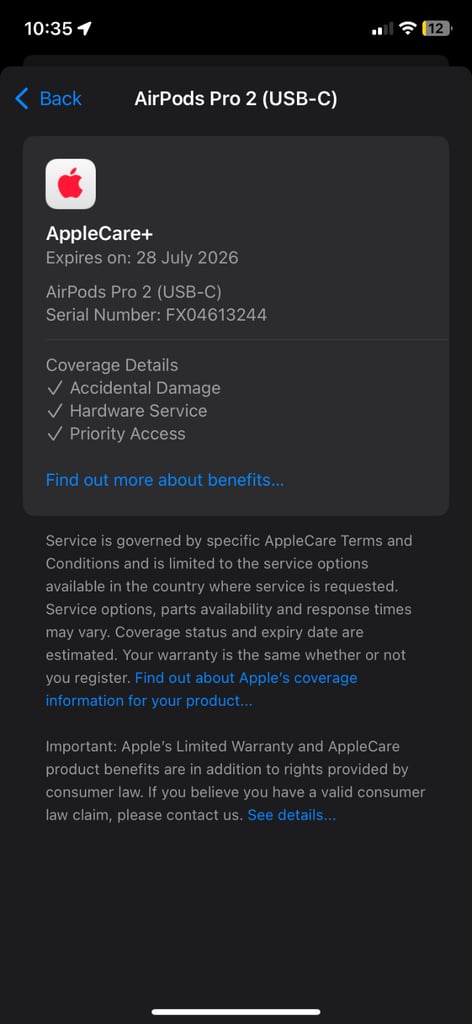Tap the Accidental Damage checkmark

(54, 389)
